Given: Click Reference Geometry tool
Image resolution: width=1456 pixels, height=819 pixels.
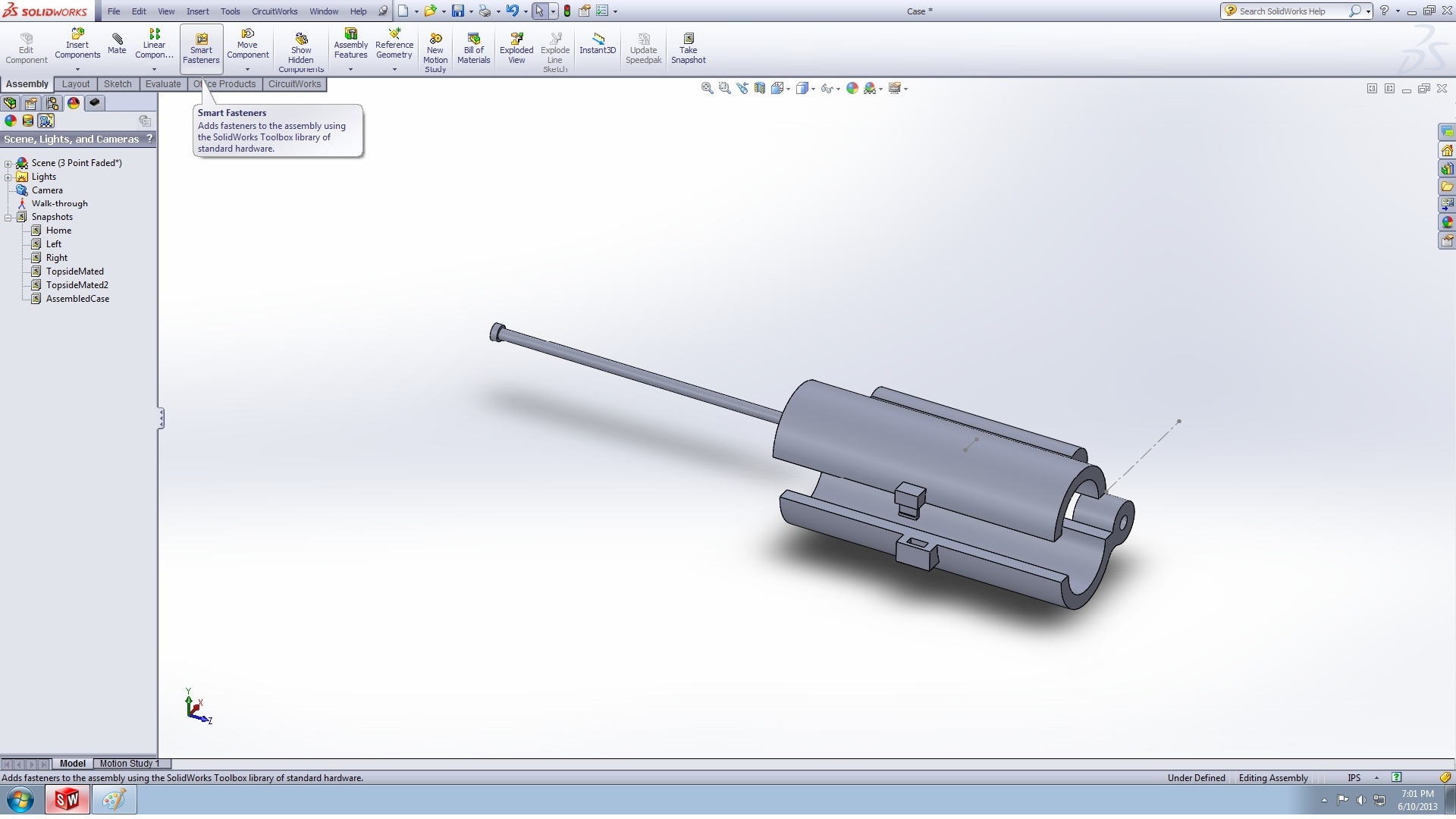Looking at the screenshot, I should coord(394,45).
